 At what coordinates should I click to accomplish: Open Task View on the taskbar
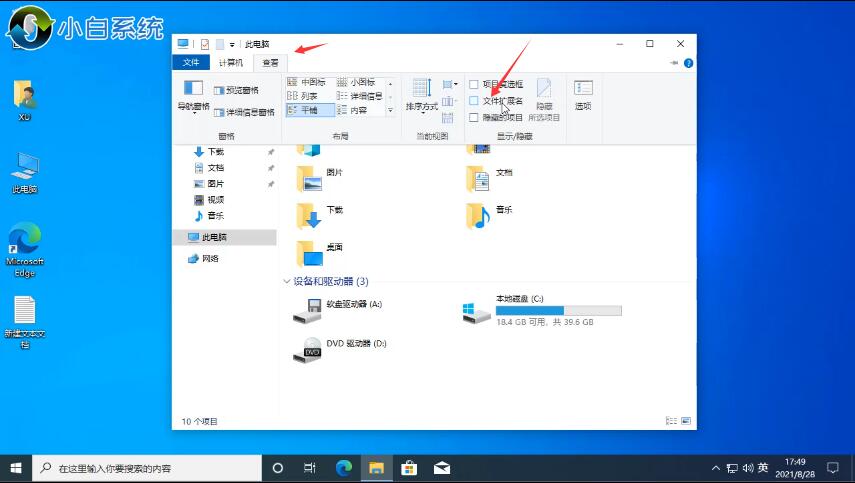[x=310, y=468]
